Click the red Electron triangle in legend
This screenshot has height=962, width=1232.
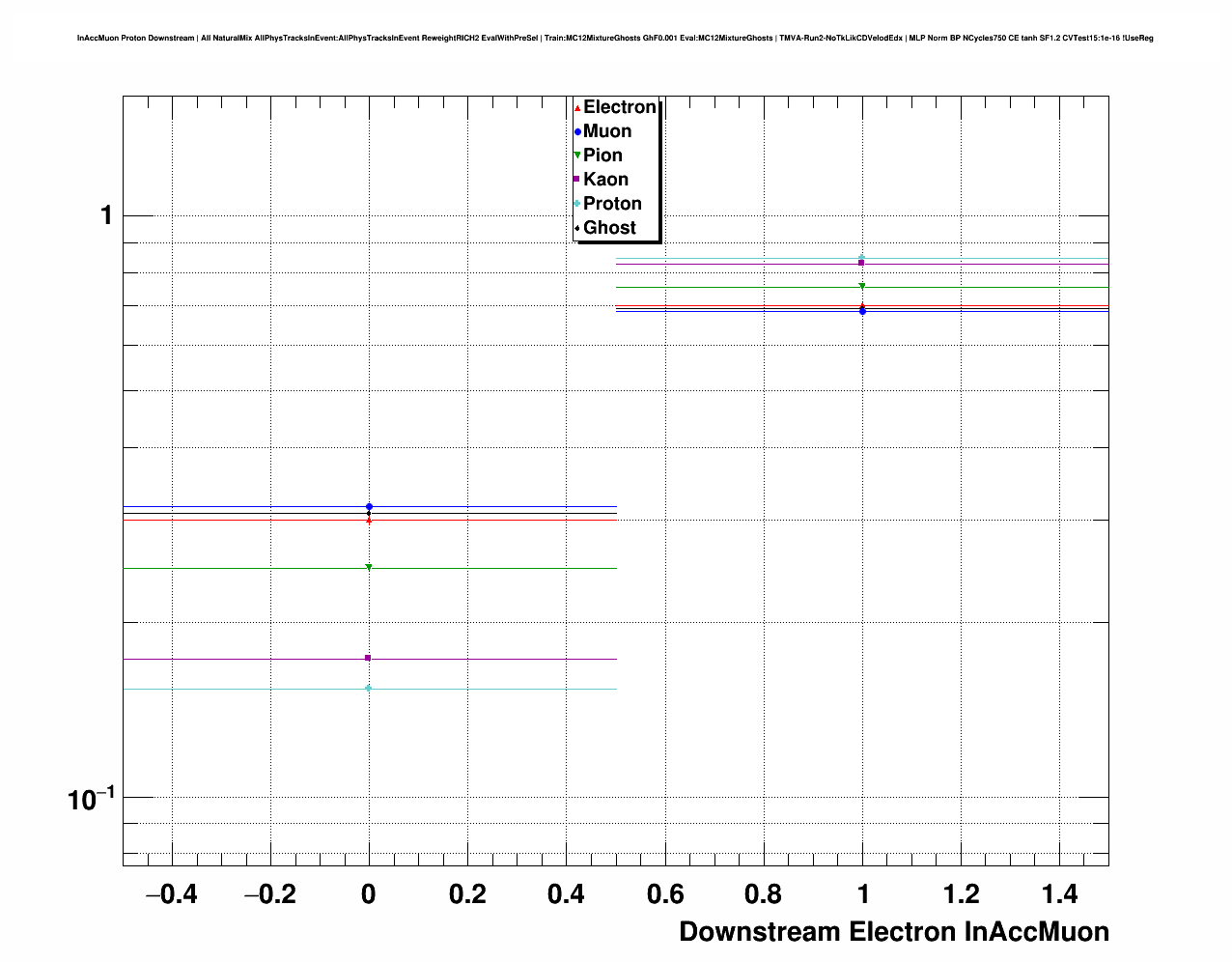point(577,108)
